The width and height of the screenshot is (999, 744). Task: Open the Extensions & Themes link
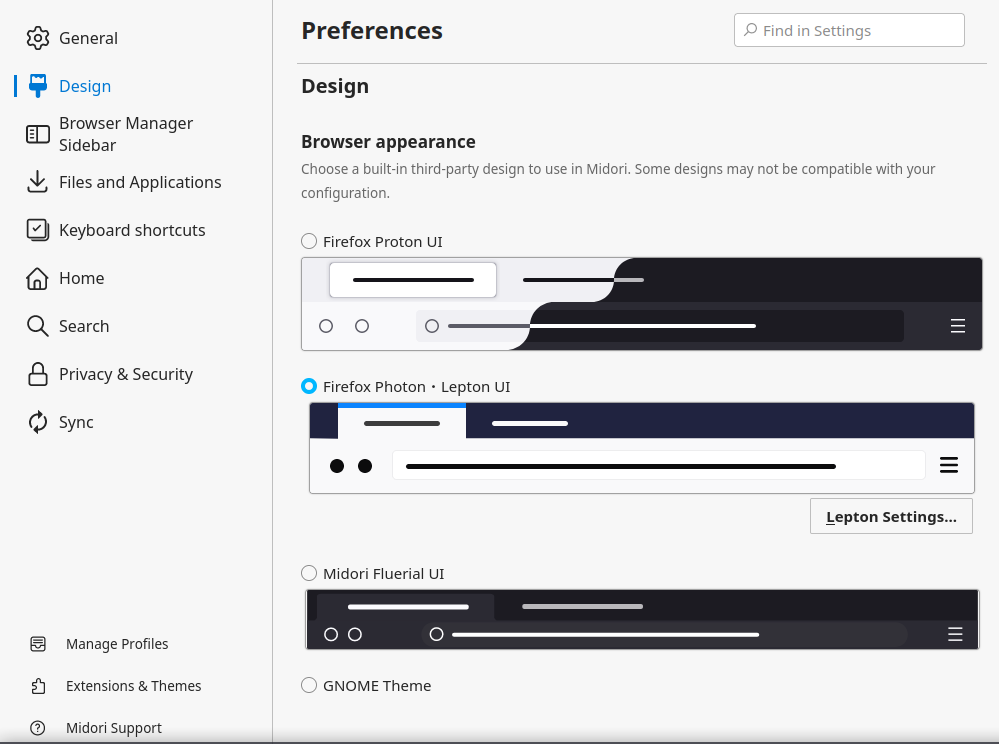[x=134, y=686]
